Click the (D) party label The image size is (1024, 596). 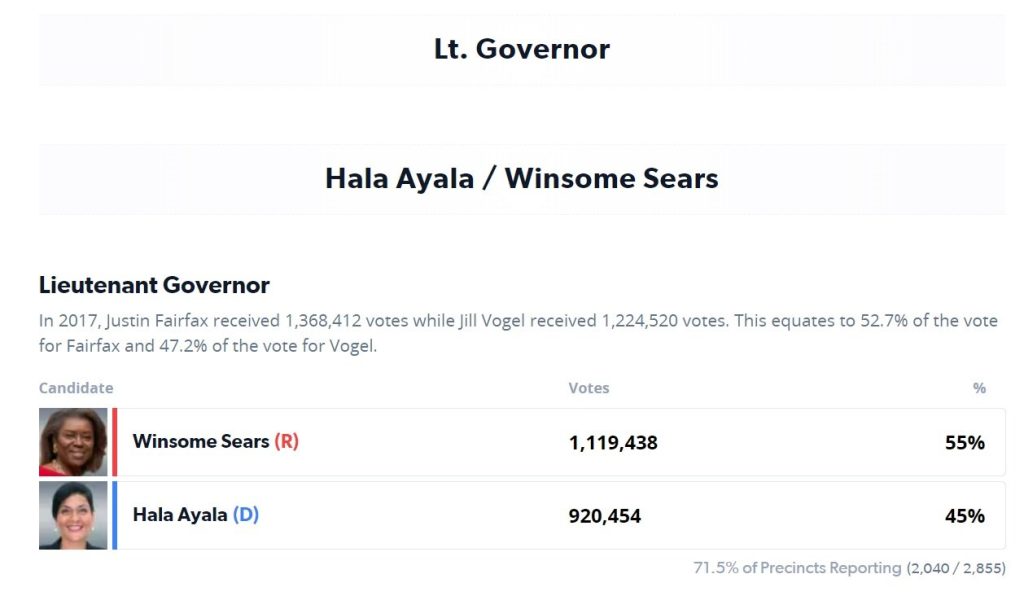click(246, 516)
